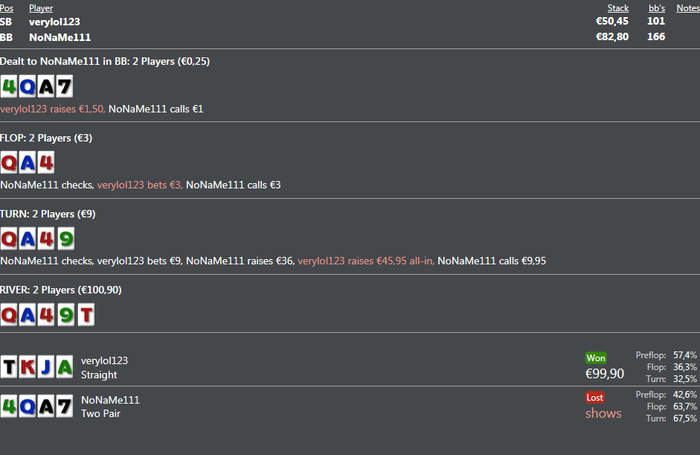The width and height of the screenshot is (700, 455).
Task: Click the Stack column header
Action: coord(618,8)
